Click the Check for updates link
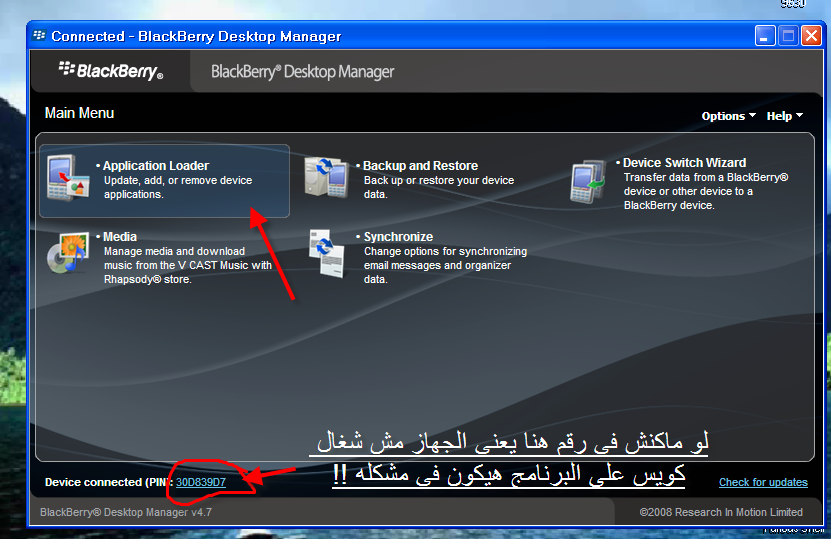Image resolution: width=831 pixels, height=539 pixels. pyautogui.click(x=763, y=482)
